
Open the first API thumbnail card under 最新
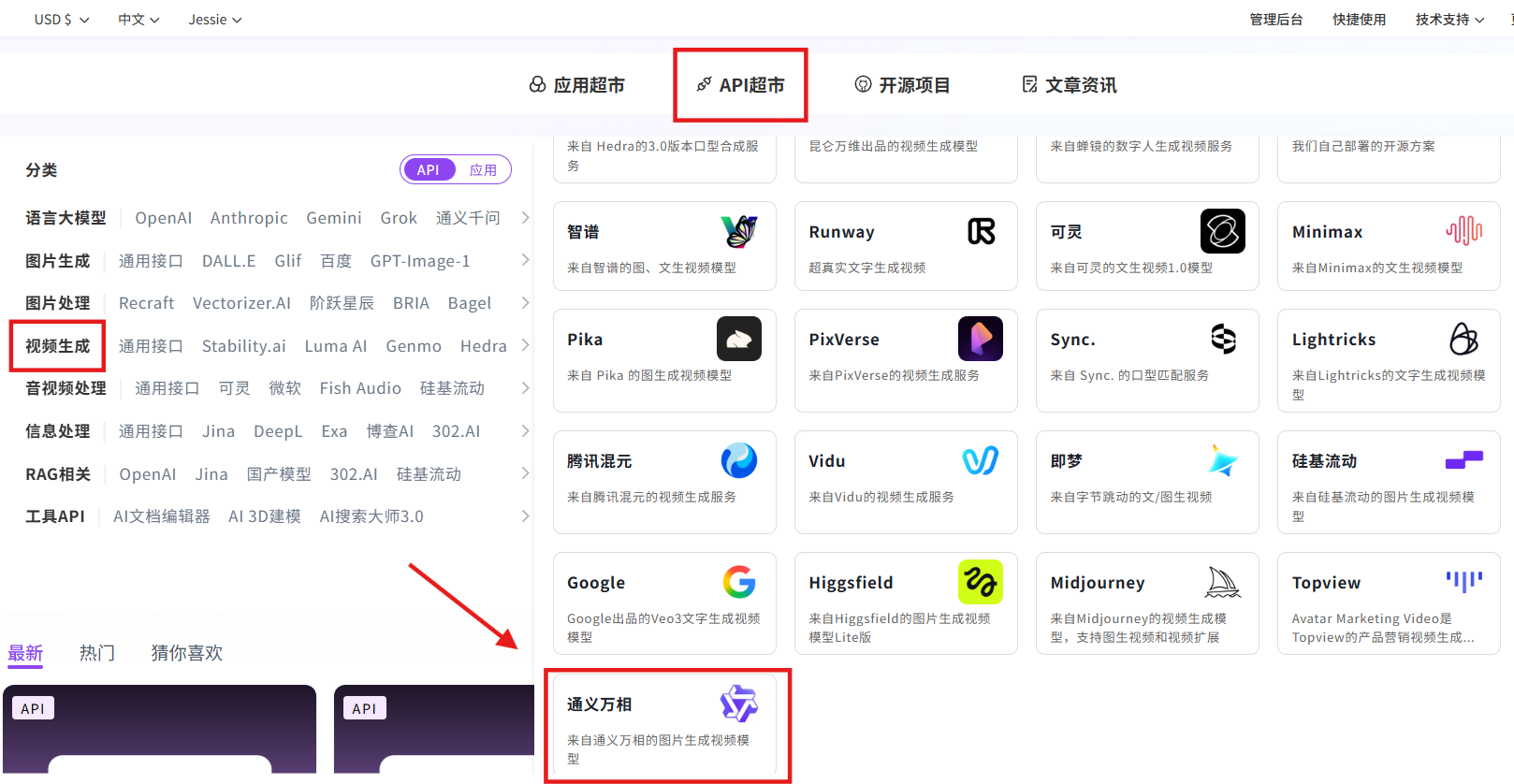pos(159,730)
